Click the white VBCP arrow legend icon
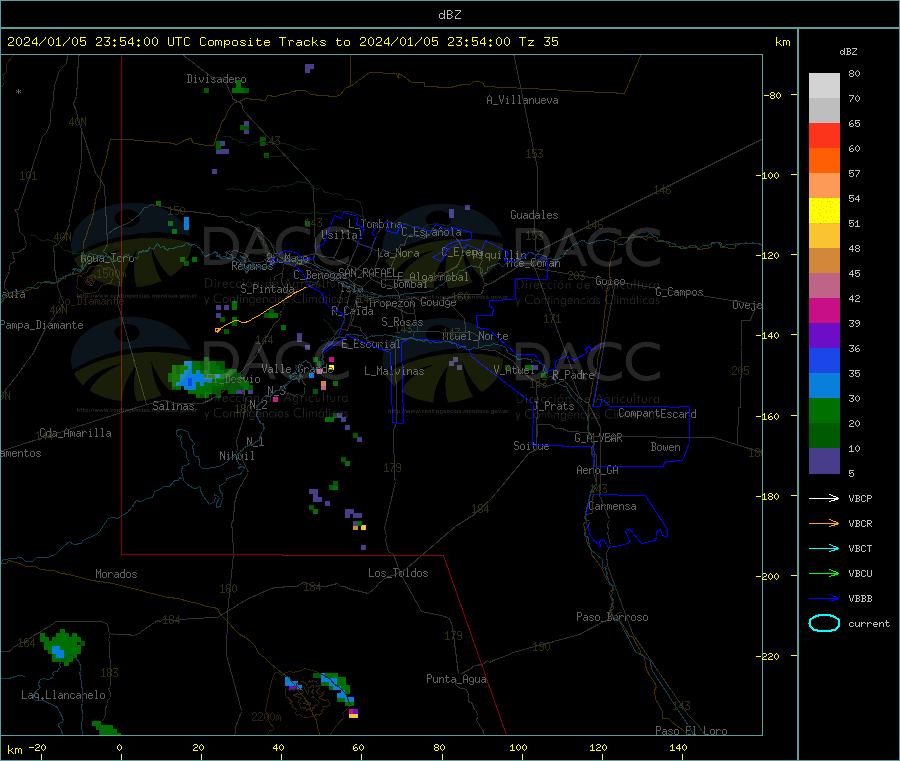 (824, 498)
